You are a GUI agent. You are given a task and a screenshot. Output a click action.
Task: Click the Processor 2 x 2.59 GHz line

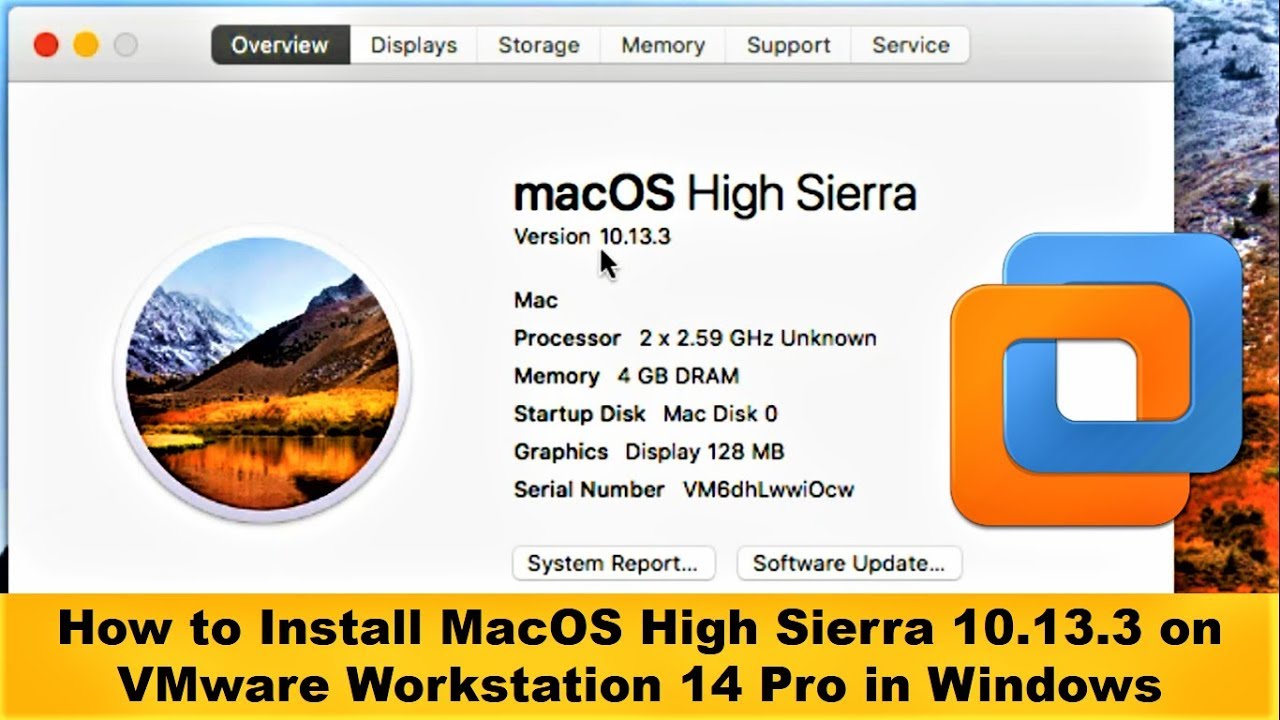695,338
